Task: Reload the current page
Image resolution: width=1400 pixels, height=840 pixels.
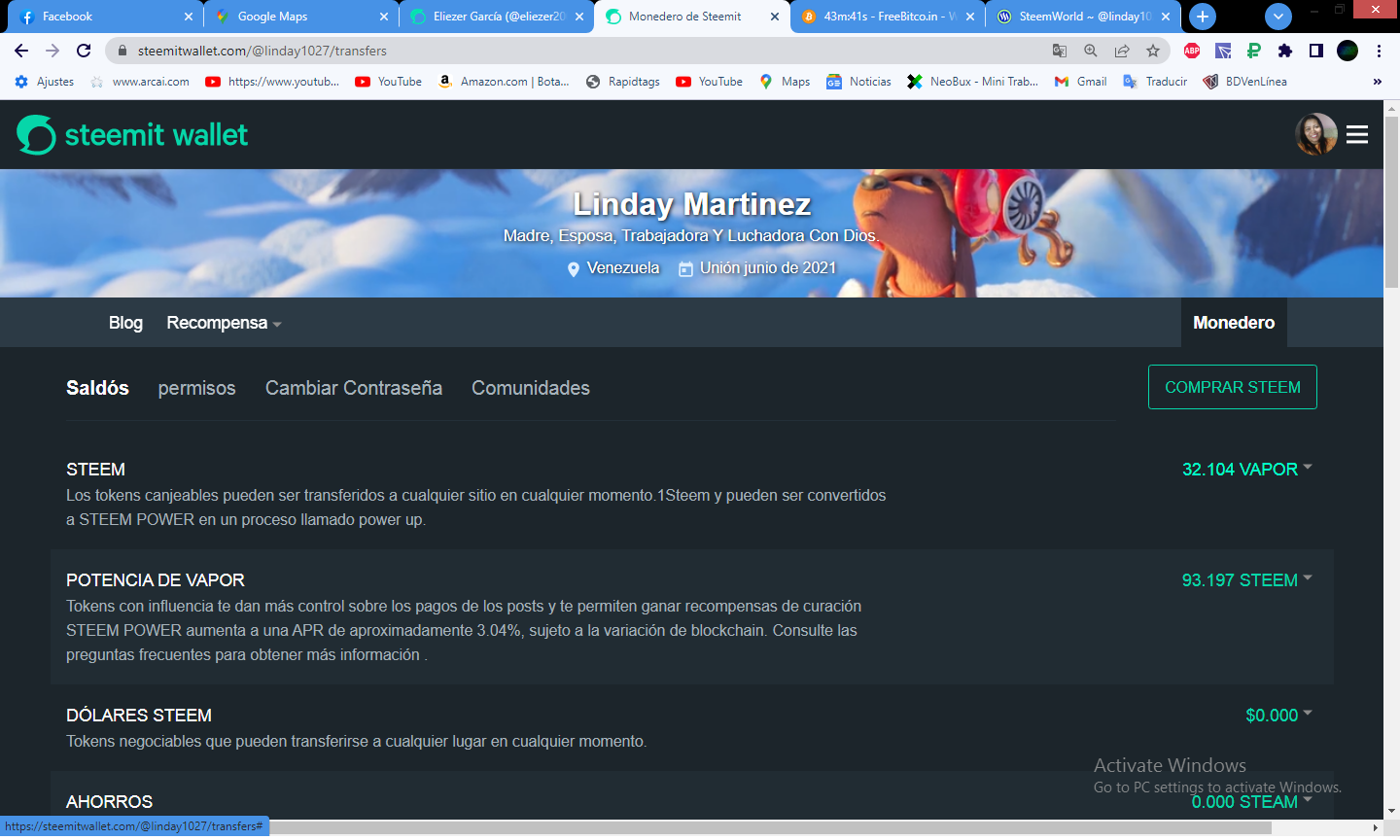Action: tap(84, 51)
